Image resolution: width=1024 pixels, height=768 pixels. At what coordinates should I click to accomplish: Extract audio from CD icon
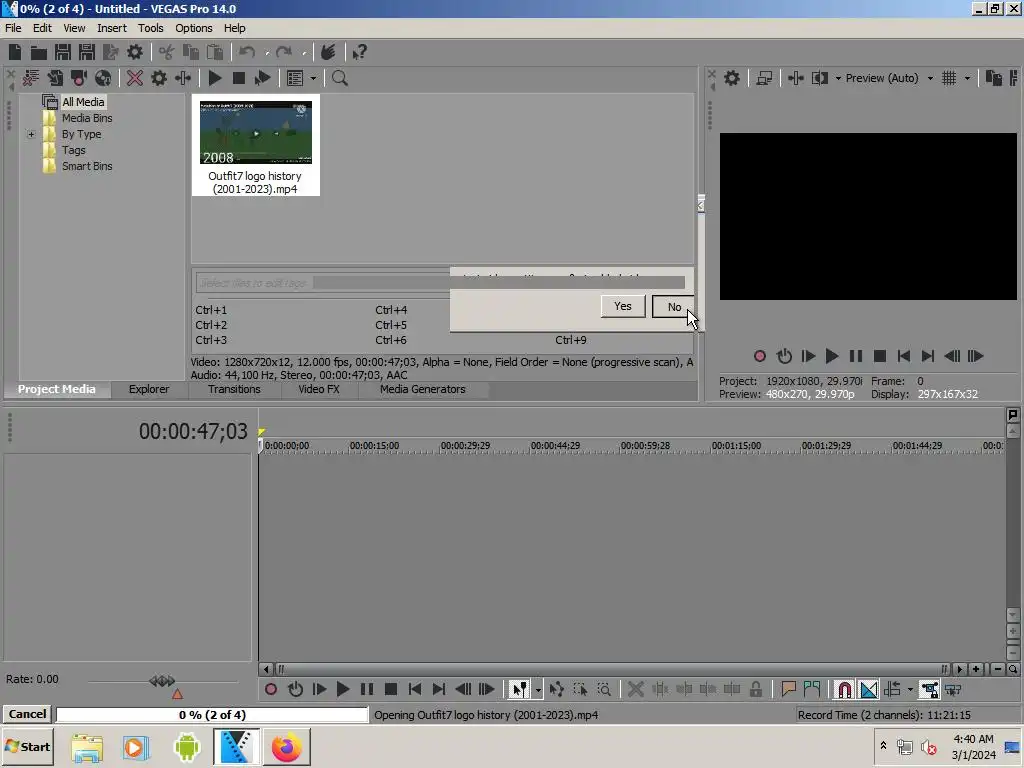(x=103, y=78)
